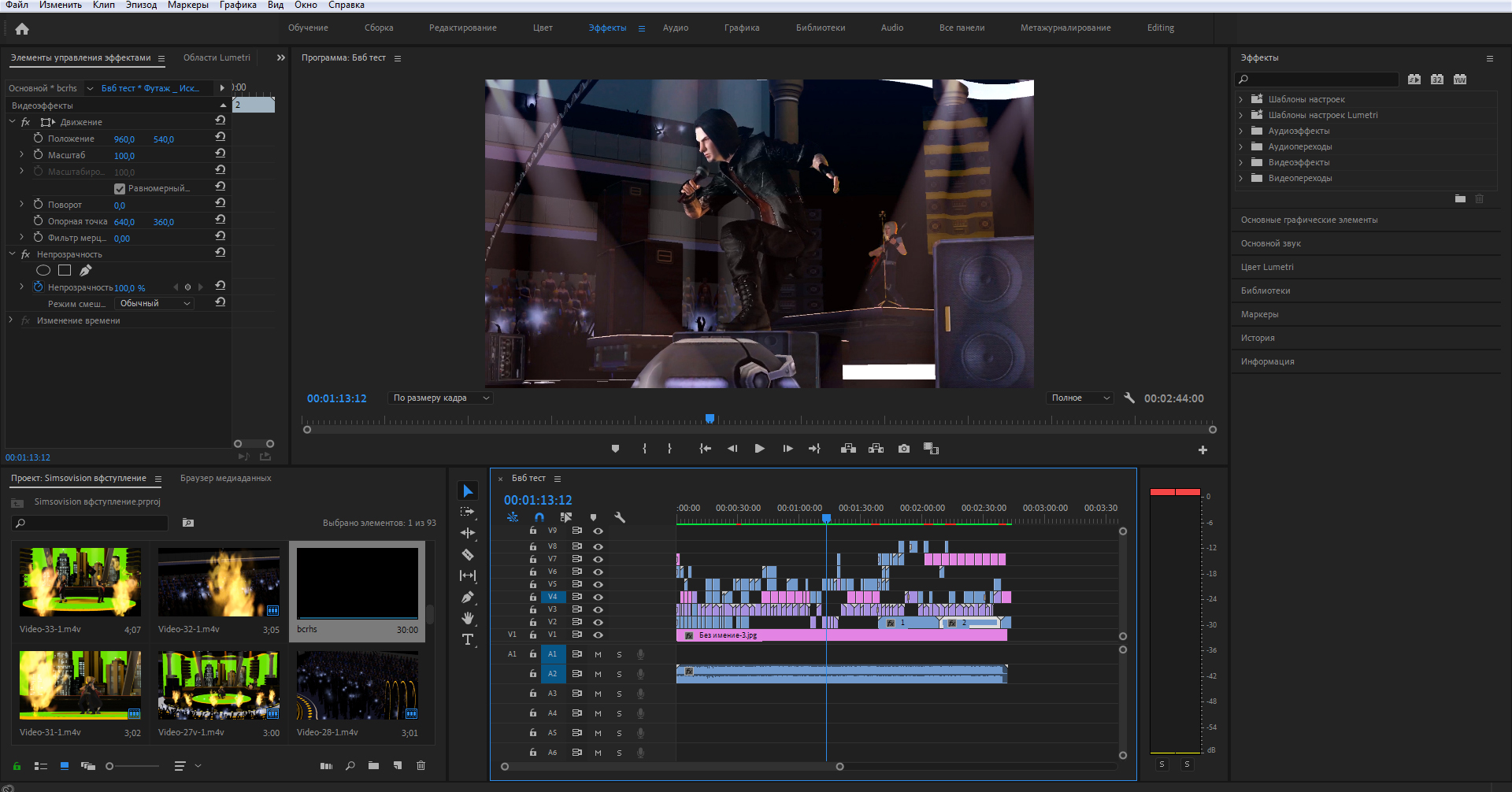The image size is (1512, 792).
Task: Open the Полное playback resolution dropdown
Action: pyautogui.click(x=1080, y=398)
